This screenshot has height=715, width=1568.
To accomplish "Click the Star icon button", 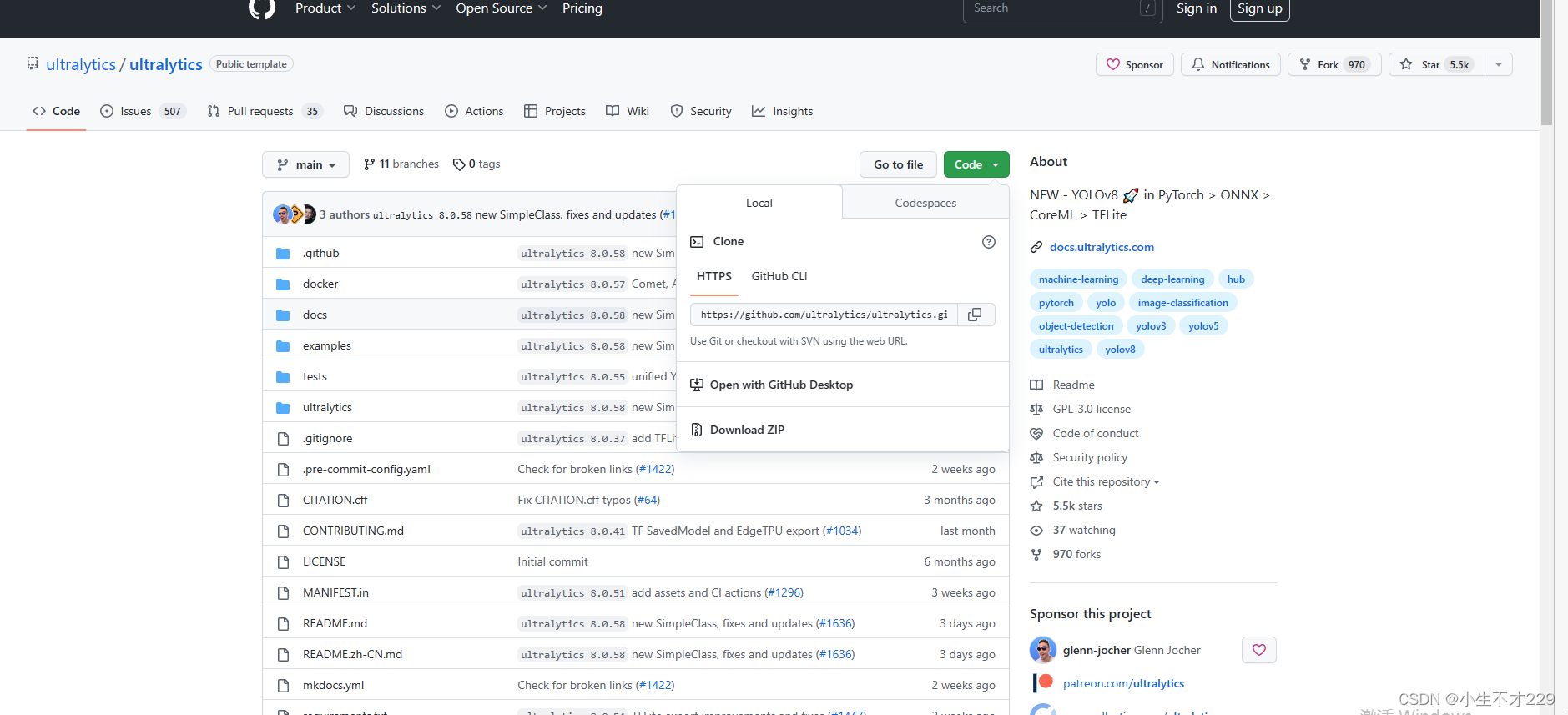I will click(1436, 64).
